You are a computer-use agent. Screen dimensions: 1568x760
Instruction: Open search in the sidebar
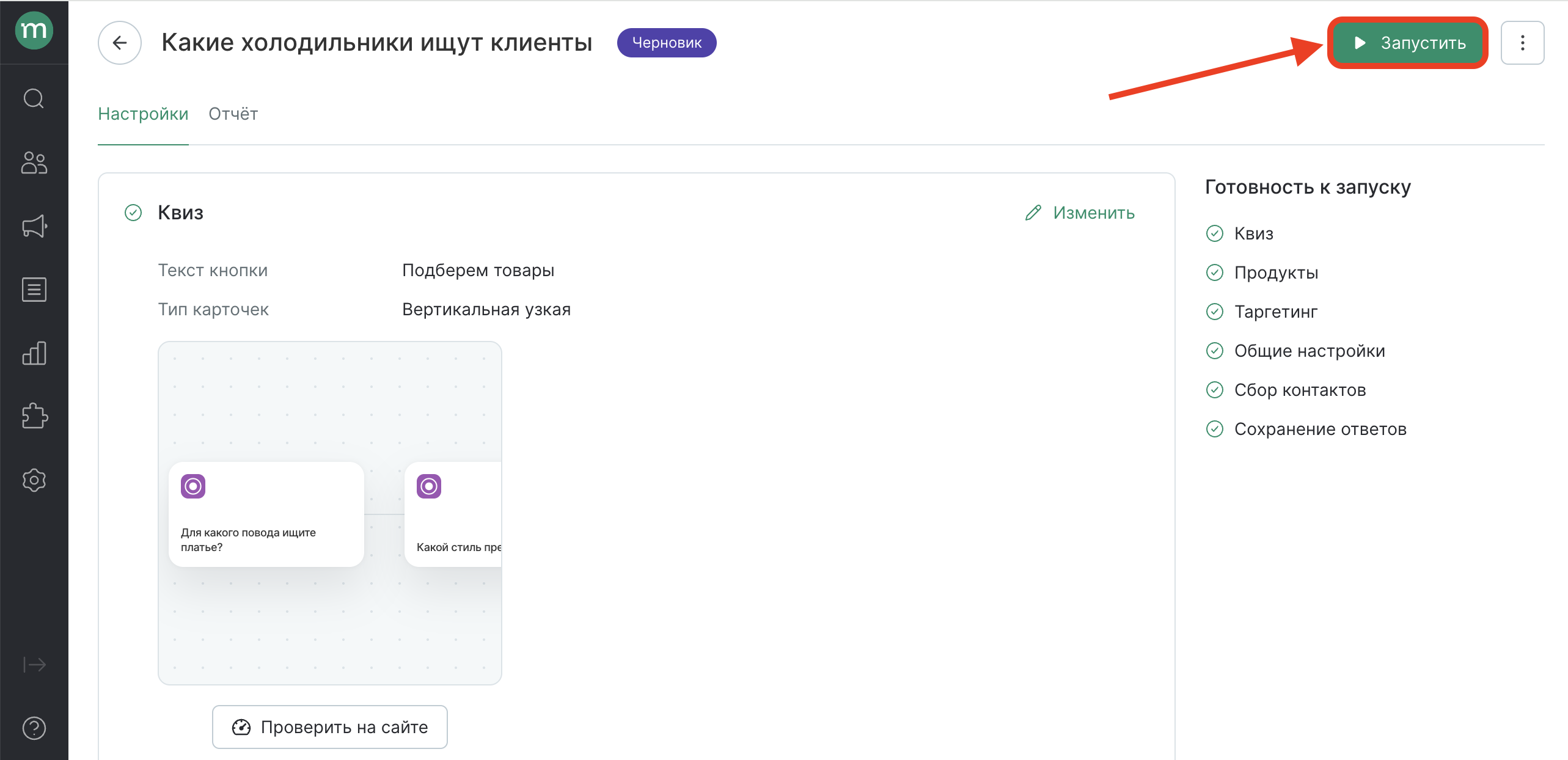click(x=34, y=98)
